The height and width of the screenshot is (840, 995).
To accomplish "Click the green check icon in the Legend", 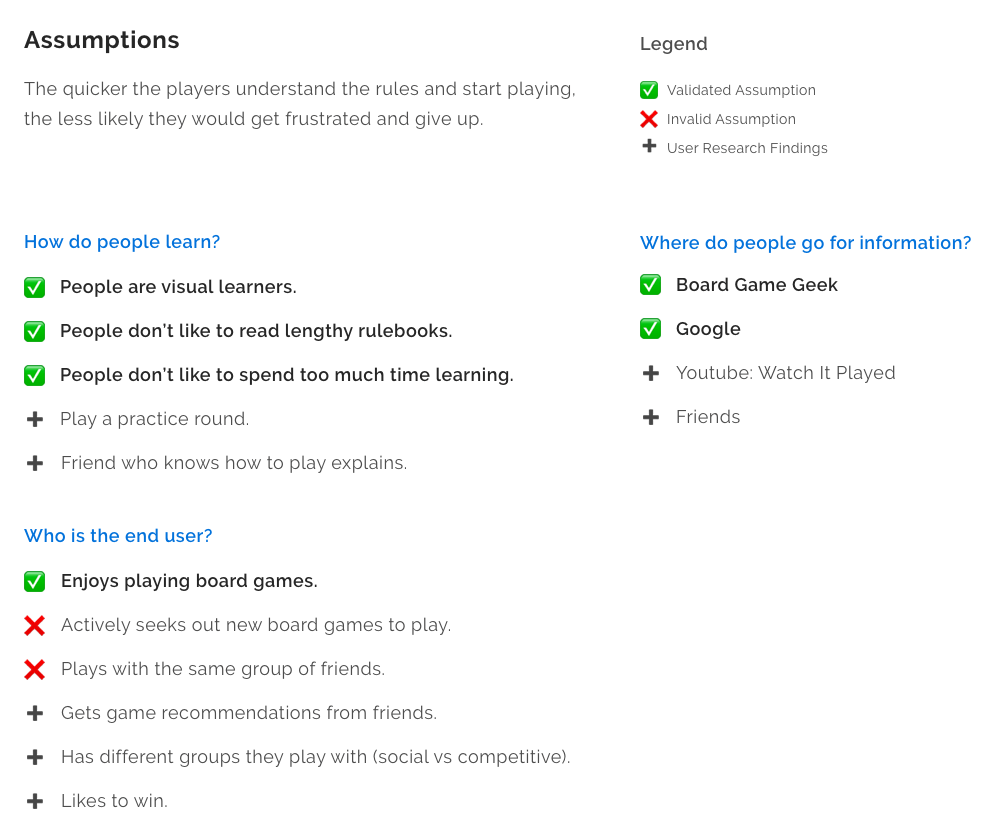I will (x=649, y=90).
